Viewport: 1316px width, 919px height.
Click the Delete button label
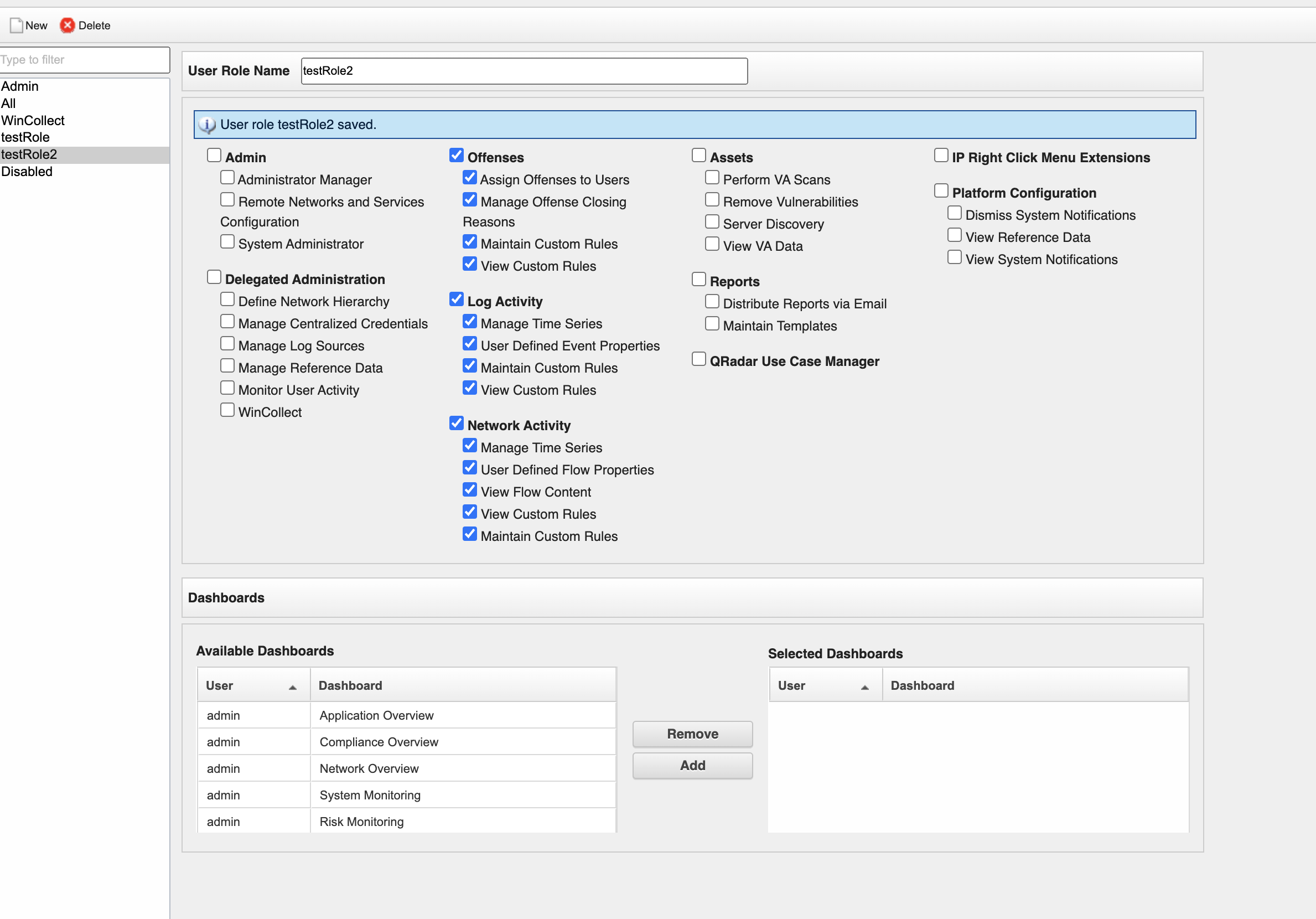pyautogui.click(x=94, y=25)
